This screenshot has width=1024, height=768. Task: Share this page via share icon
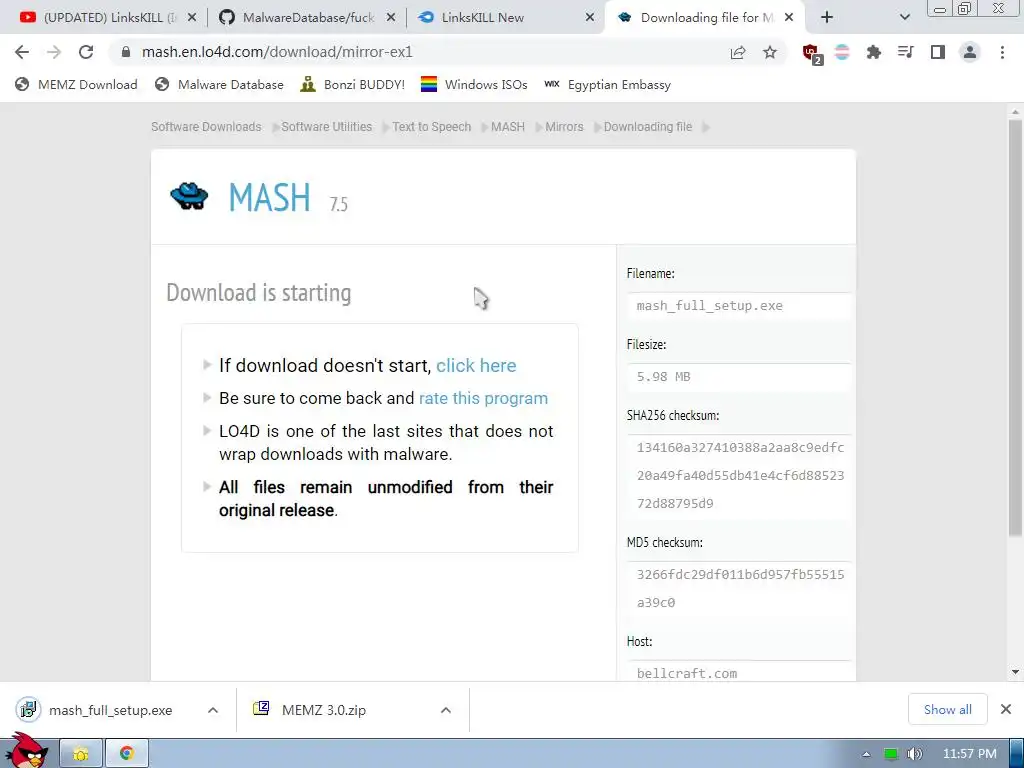[737, 52]
